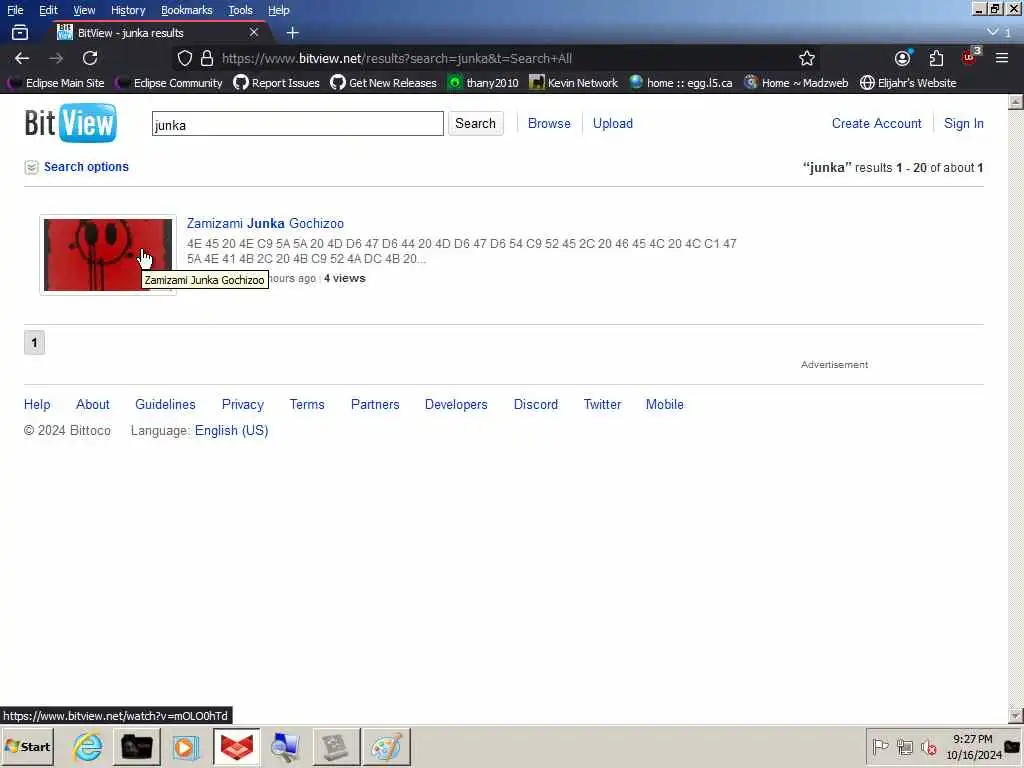Select page 1 in pagination

(35, 343)
